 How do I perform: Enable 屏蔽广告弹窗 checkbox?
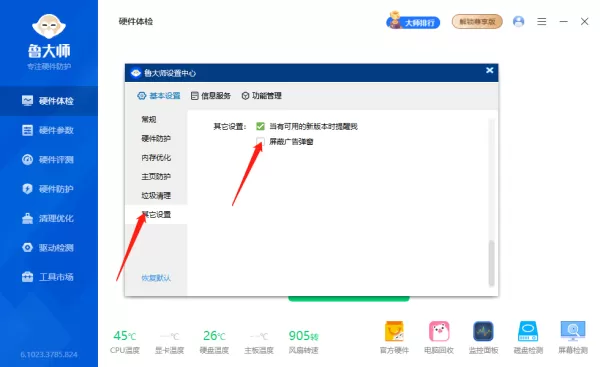(260, 142)
